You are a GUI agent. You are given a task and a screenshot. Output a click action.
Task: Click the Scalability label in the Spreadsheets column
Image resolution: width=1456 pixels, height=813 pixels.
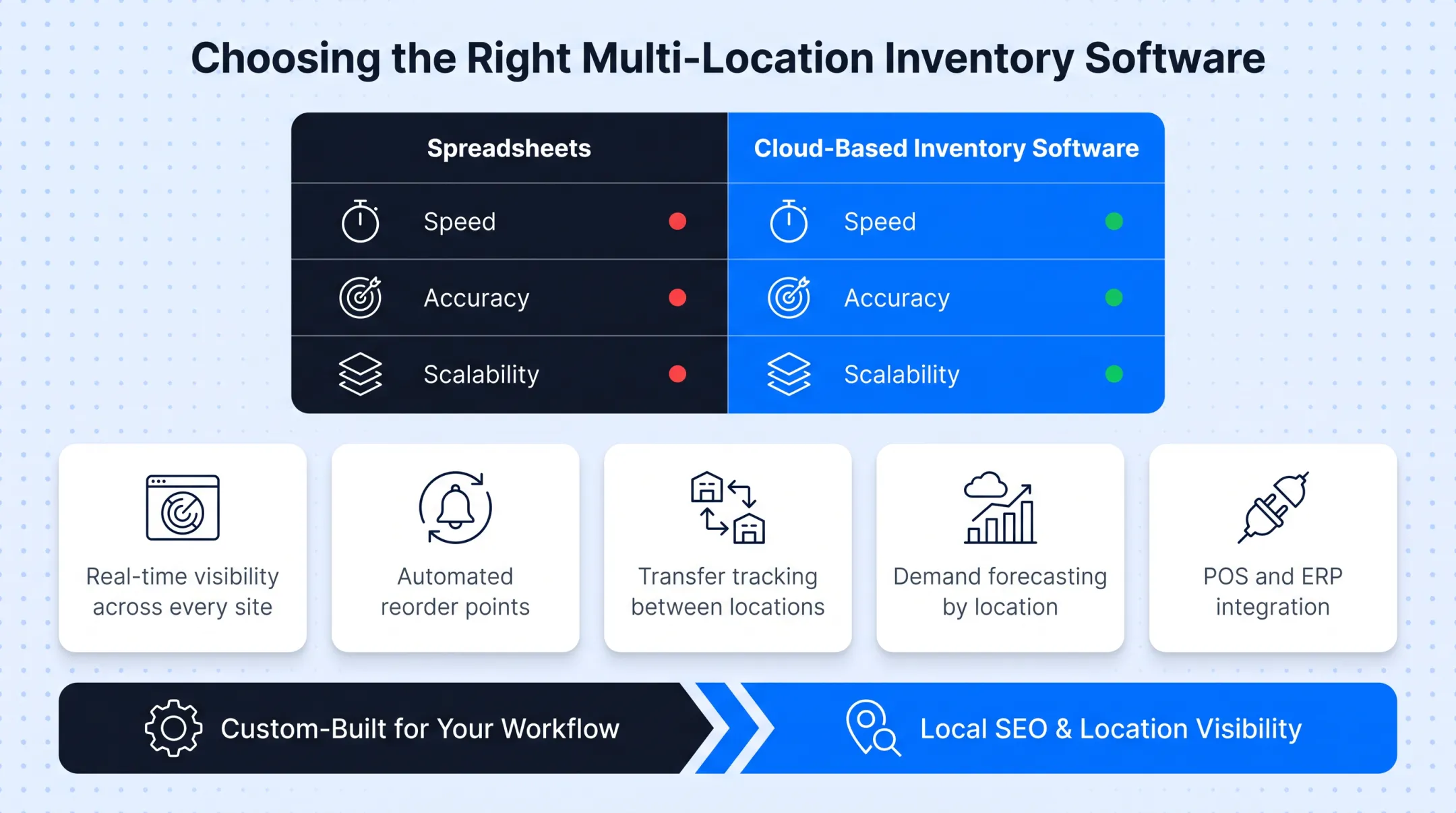(x=481, y=374)
